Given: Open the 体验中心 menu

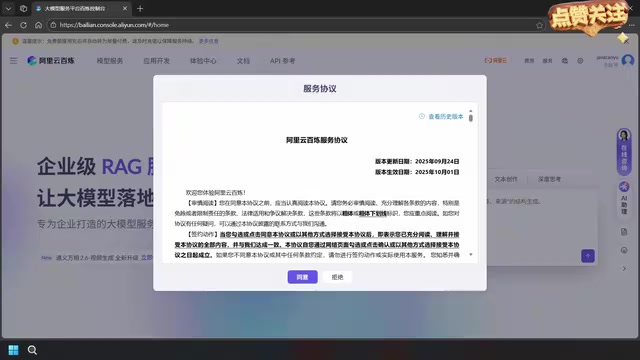Looking at the screenshot, I should click(203, 60).
